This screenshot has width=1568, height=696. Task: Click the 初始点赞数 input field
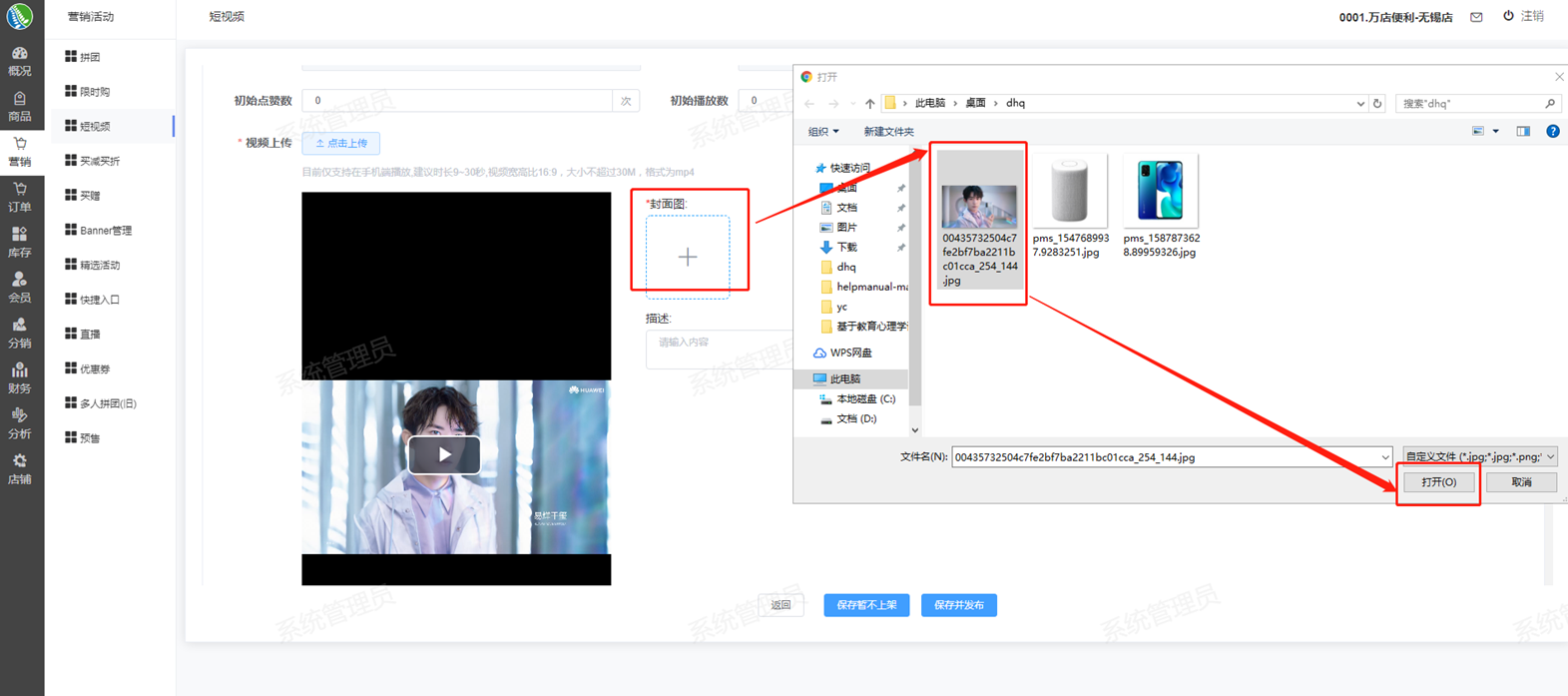click(x=457, y=101)
